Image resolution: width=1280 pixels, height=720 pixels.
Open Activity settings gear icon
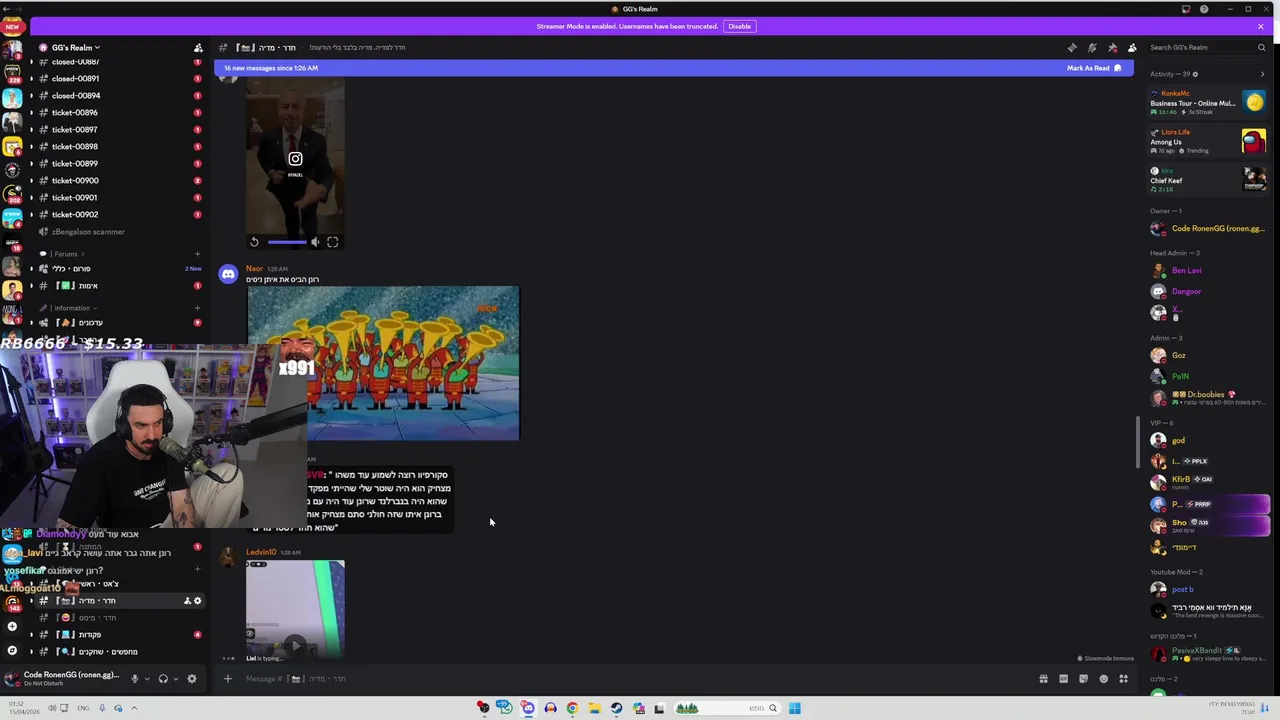[1195, 74]
